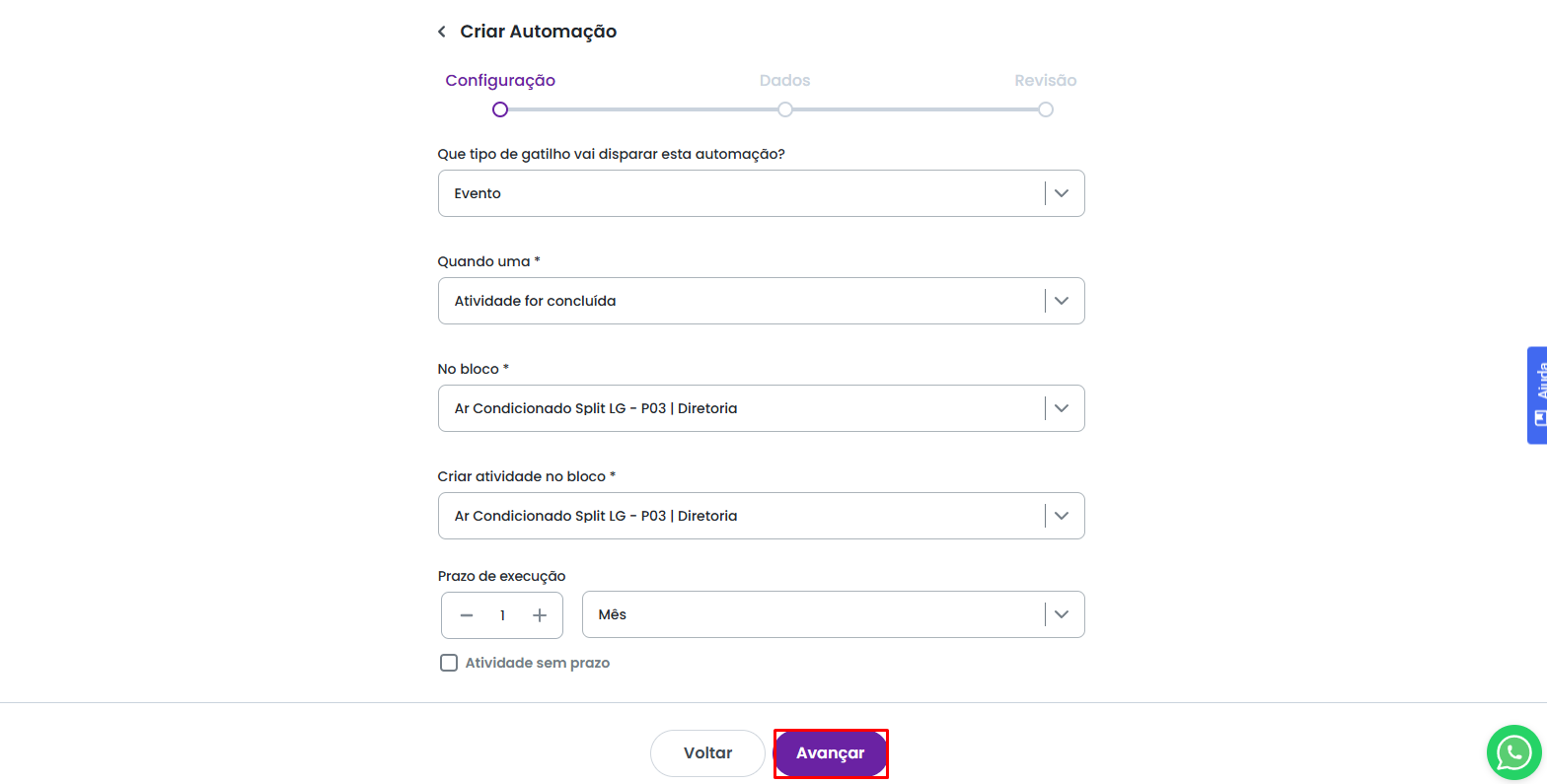1547x784 pixels.
Task: Decrease the prazo with the minus icon
Action: coord(467,615)
